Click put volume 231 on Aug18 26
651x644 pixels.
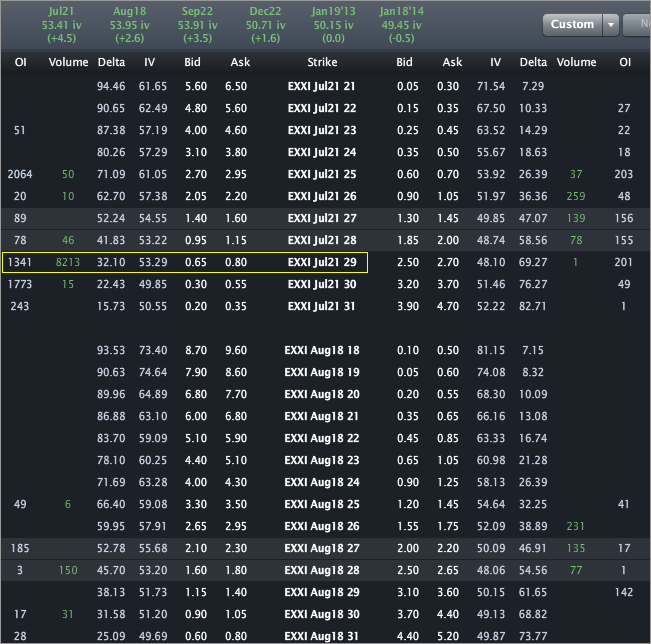575,526
